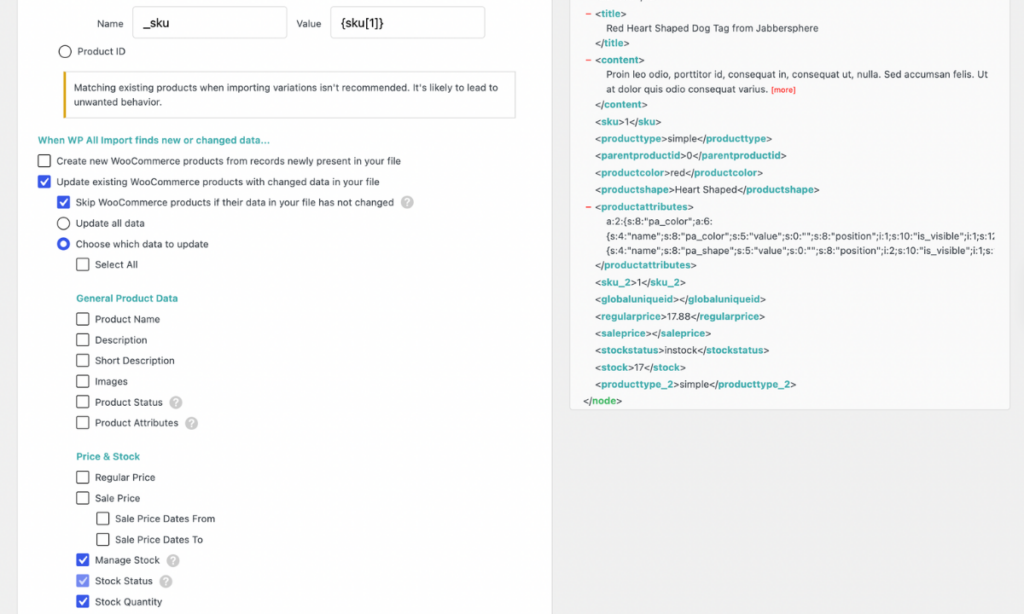
Task: Click the sku element in XML preview
Action: point(628,122)
